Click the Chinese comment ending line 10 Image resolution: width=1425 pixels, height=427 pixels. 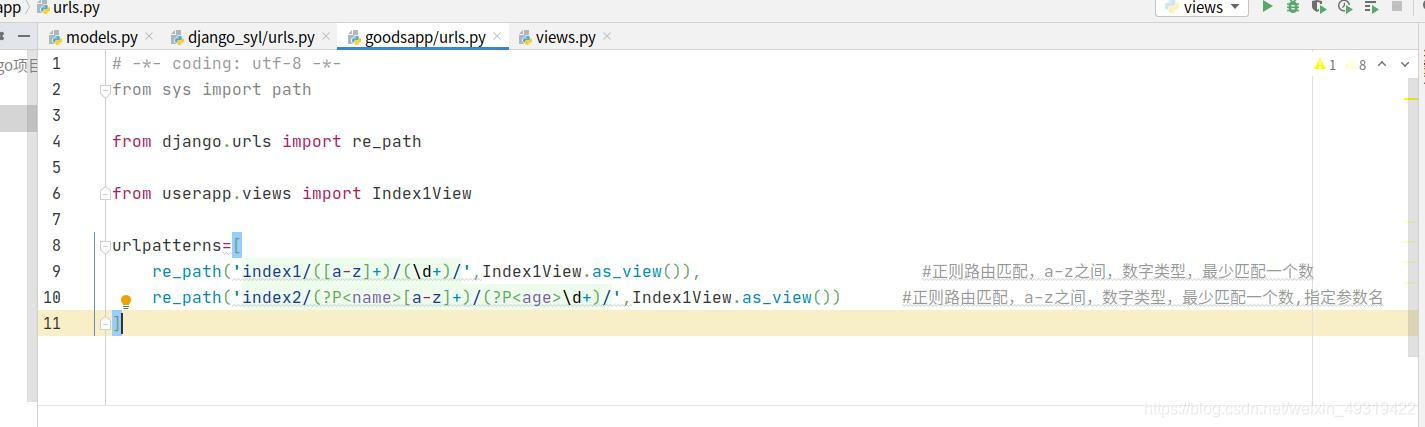[x=1142, y=297]
